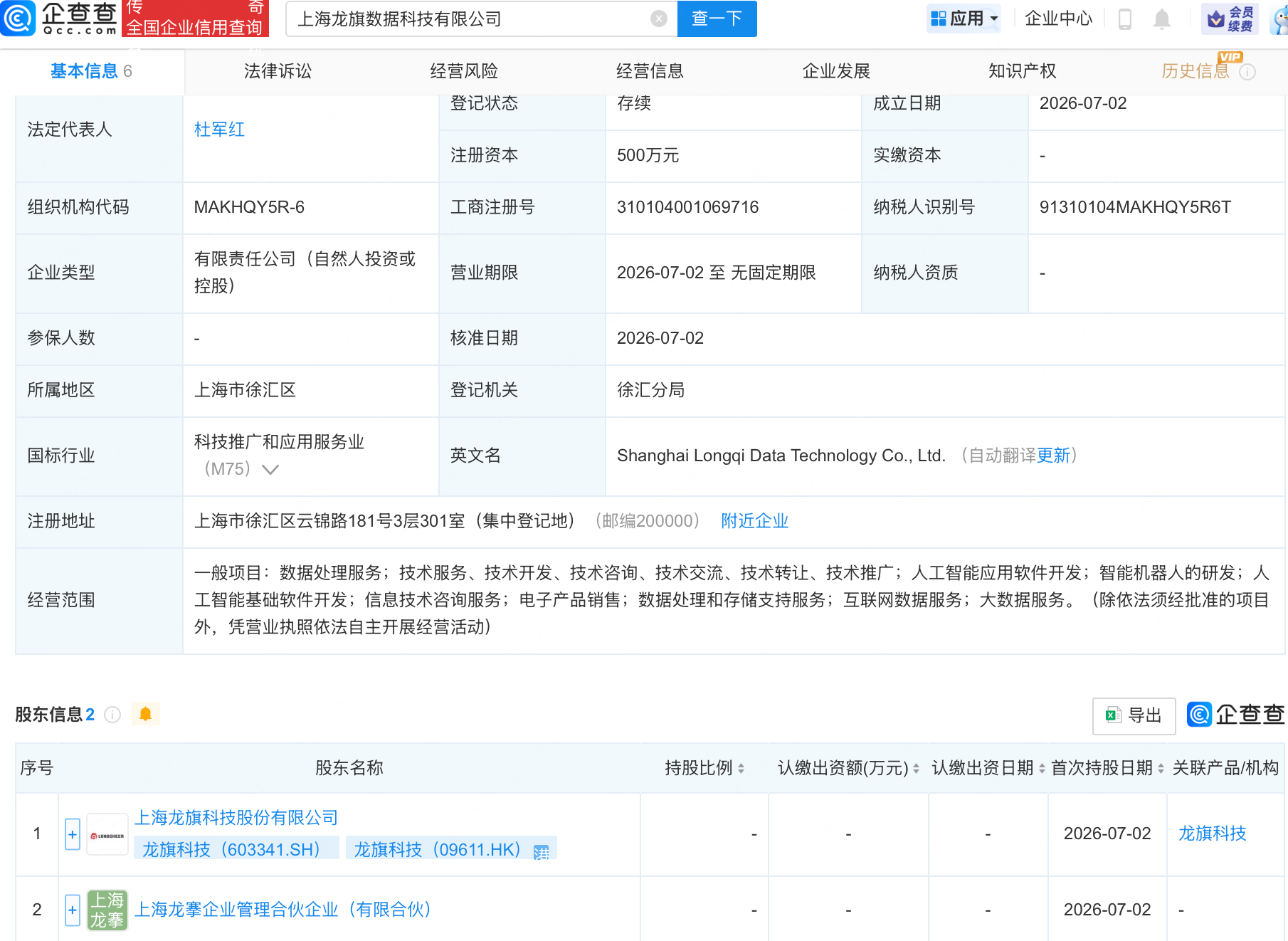The width and height of the screenshot is (1288, 941).
Task: Click the 全国企业信用查询 red banner
Action: pyautogui.click(x=195, y=19)
